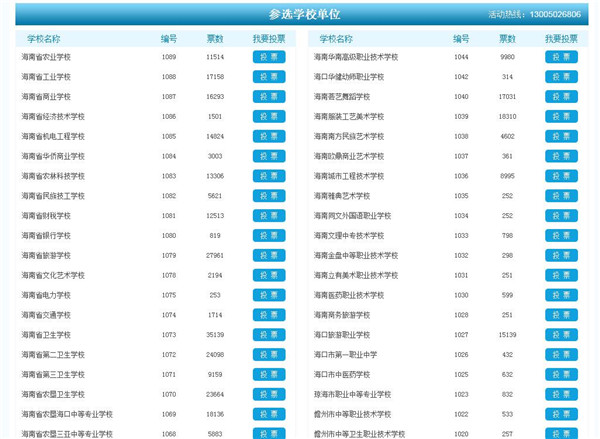Click the left table's 学校名称 header
Viewport: 600px width, 439px height.
tap(44, 39)
